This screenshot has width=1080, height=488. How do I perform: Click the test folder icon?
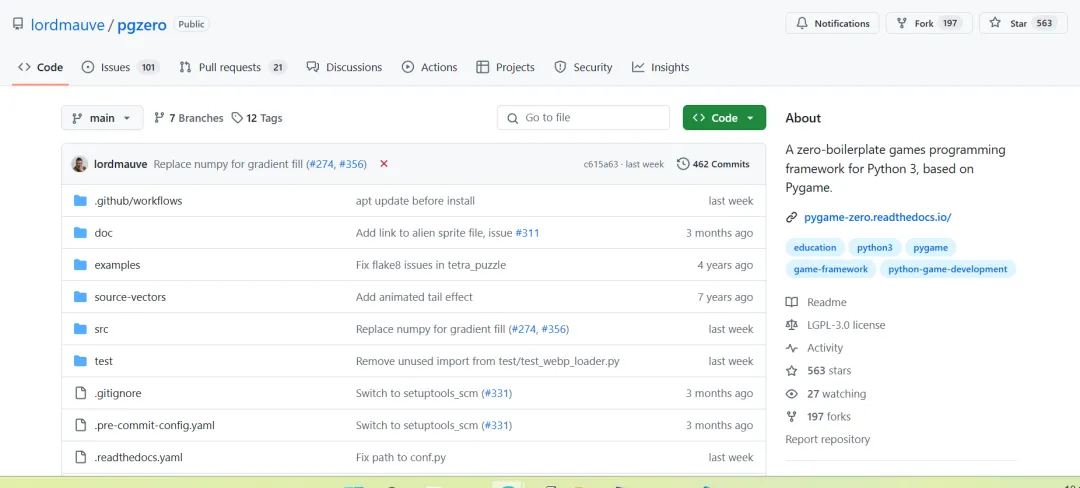point(81,361)
